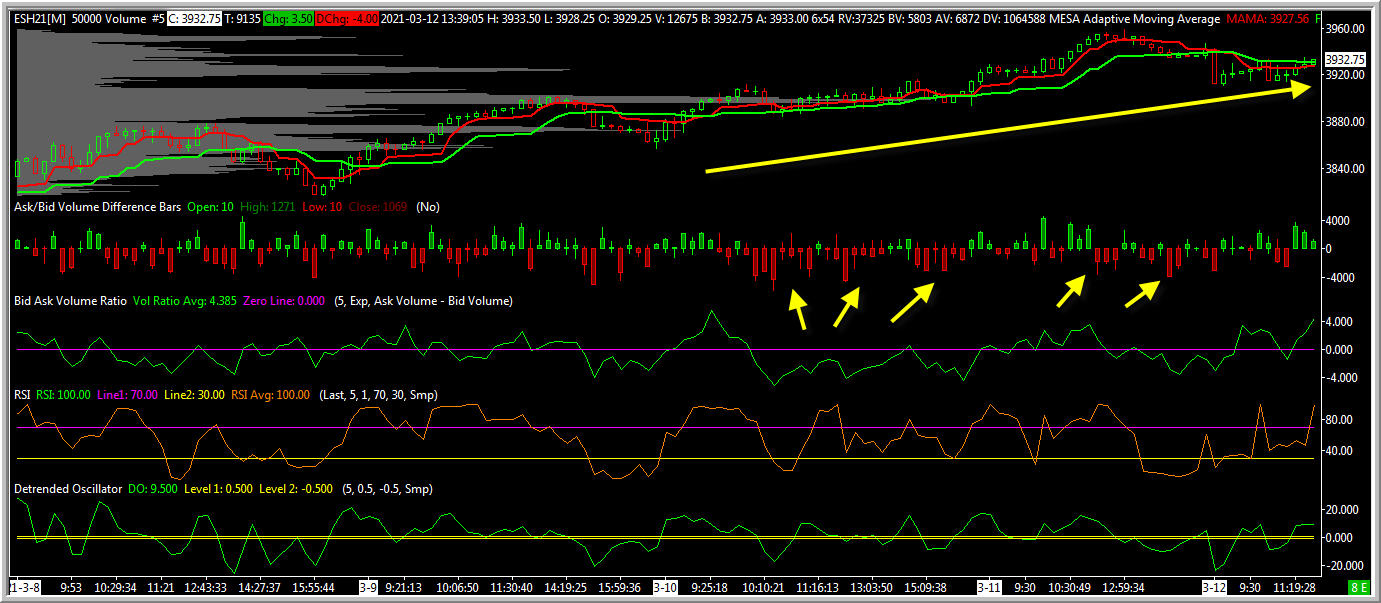This screenshot has height=603, width=1381.
Task: Click the DO: 9.500 value
Action: pyautogui.click(x=153, y=489)
